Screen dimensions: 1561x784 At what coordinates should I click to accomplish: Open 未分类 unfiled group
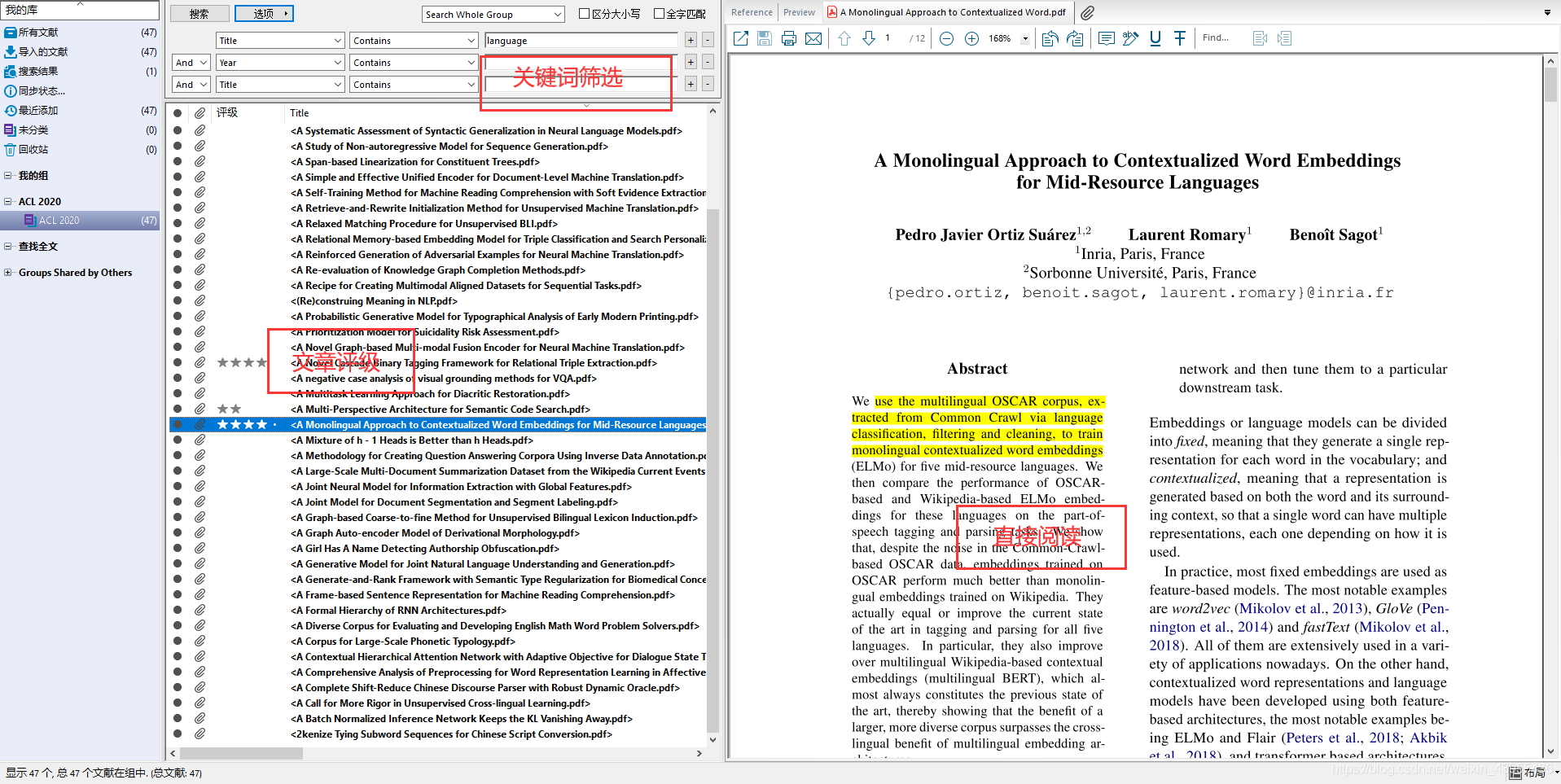(x=33, y=130)
